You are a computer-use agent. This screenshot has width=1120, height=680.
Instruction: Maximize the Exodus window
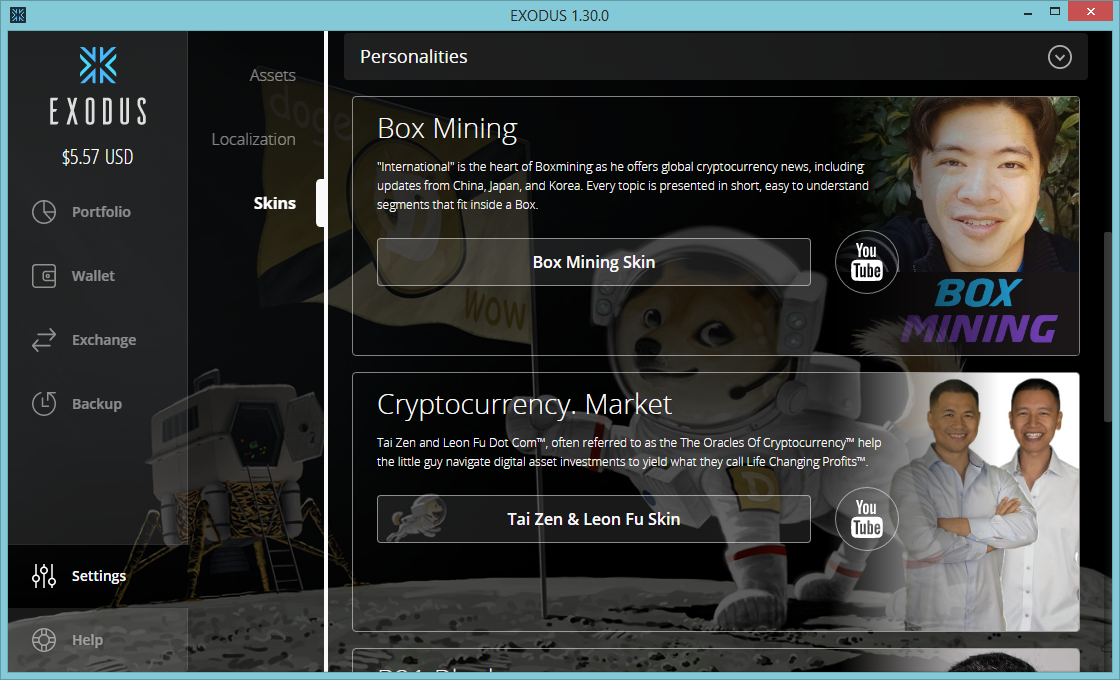1054,11
